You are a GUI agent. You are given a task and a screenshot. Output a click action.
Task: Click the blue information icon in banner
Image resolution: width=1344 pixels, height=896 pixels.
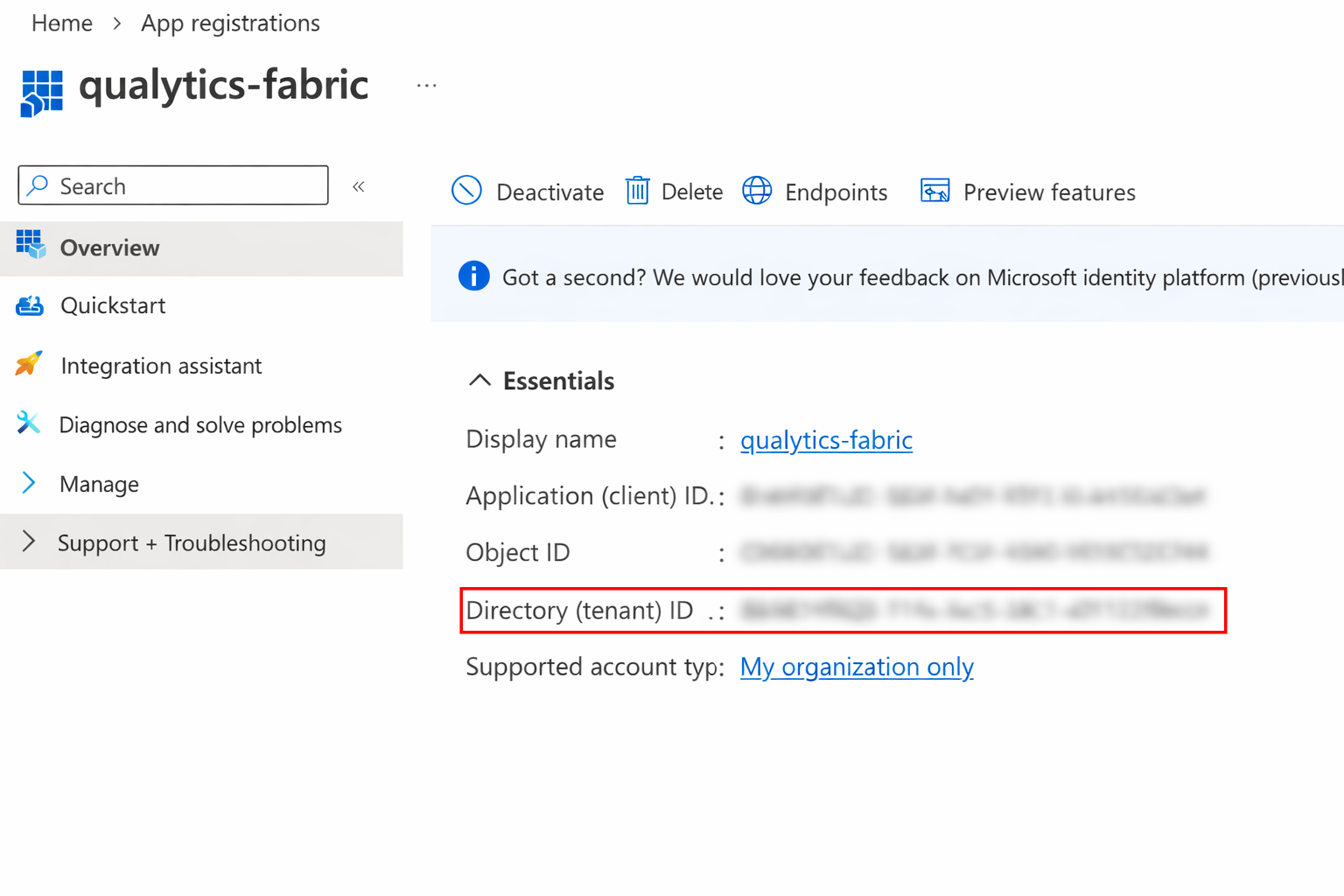(x=473, y=276)
